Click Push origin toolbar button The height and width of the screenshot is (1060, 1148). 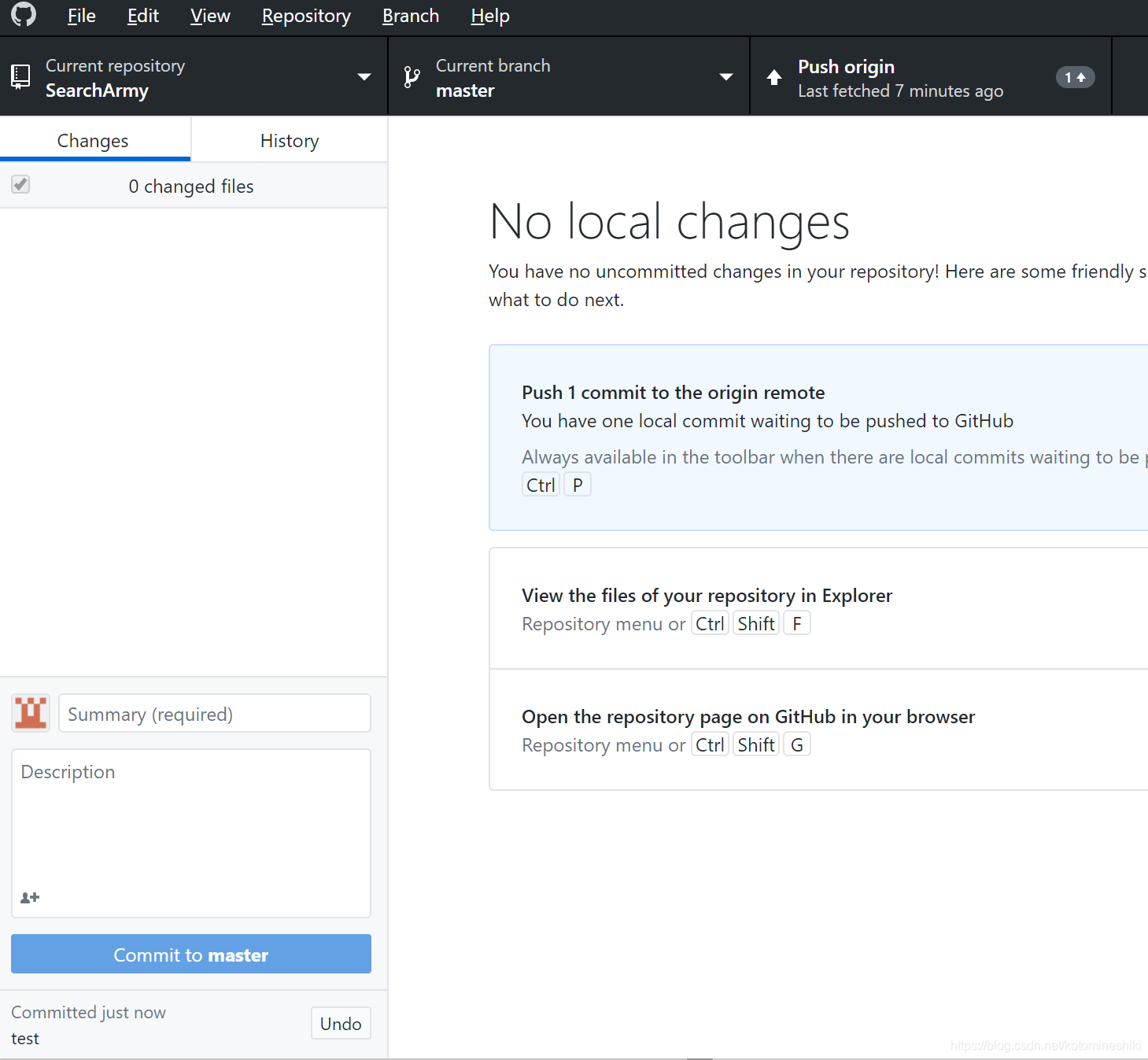pos(931,77)
